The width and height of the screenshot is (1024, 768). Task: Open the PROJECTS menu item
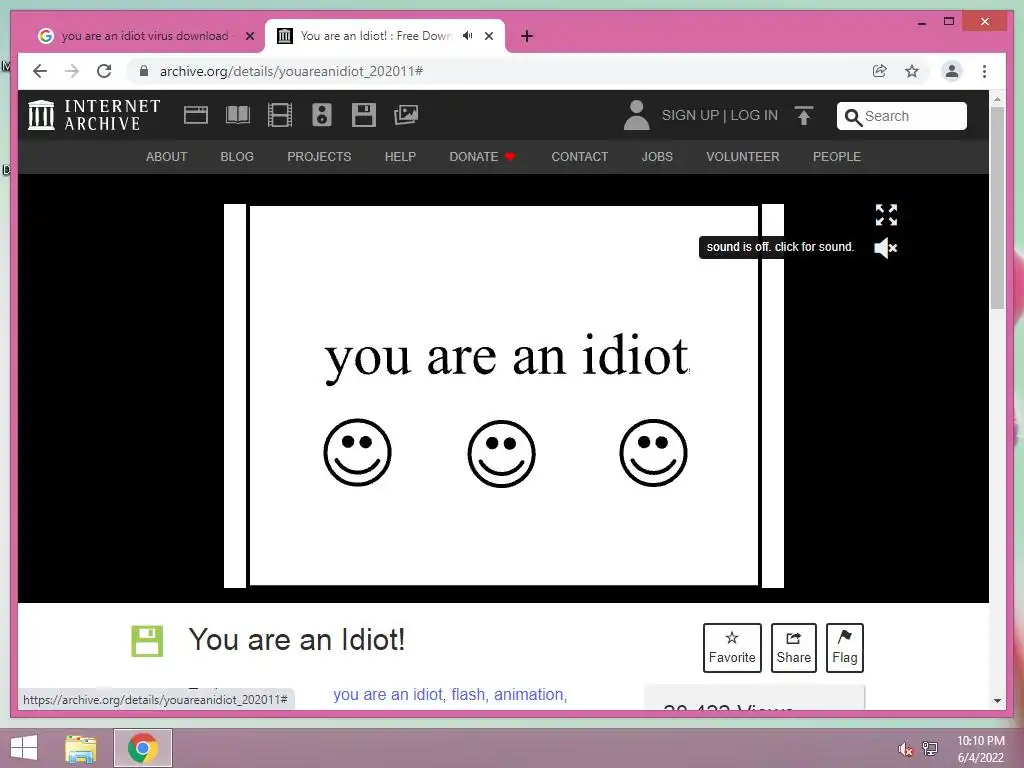click(x=319, y=157)
